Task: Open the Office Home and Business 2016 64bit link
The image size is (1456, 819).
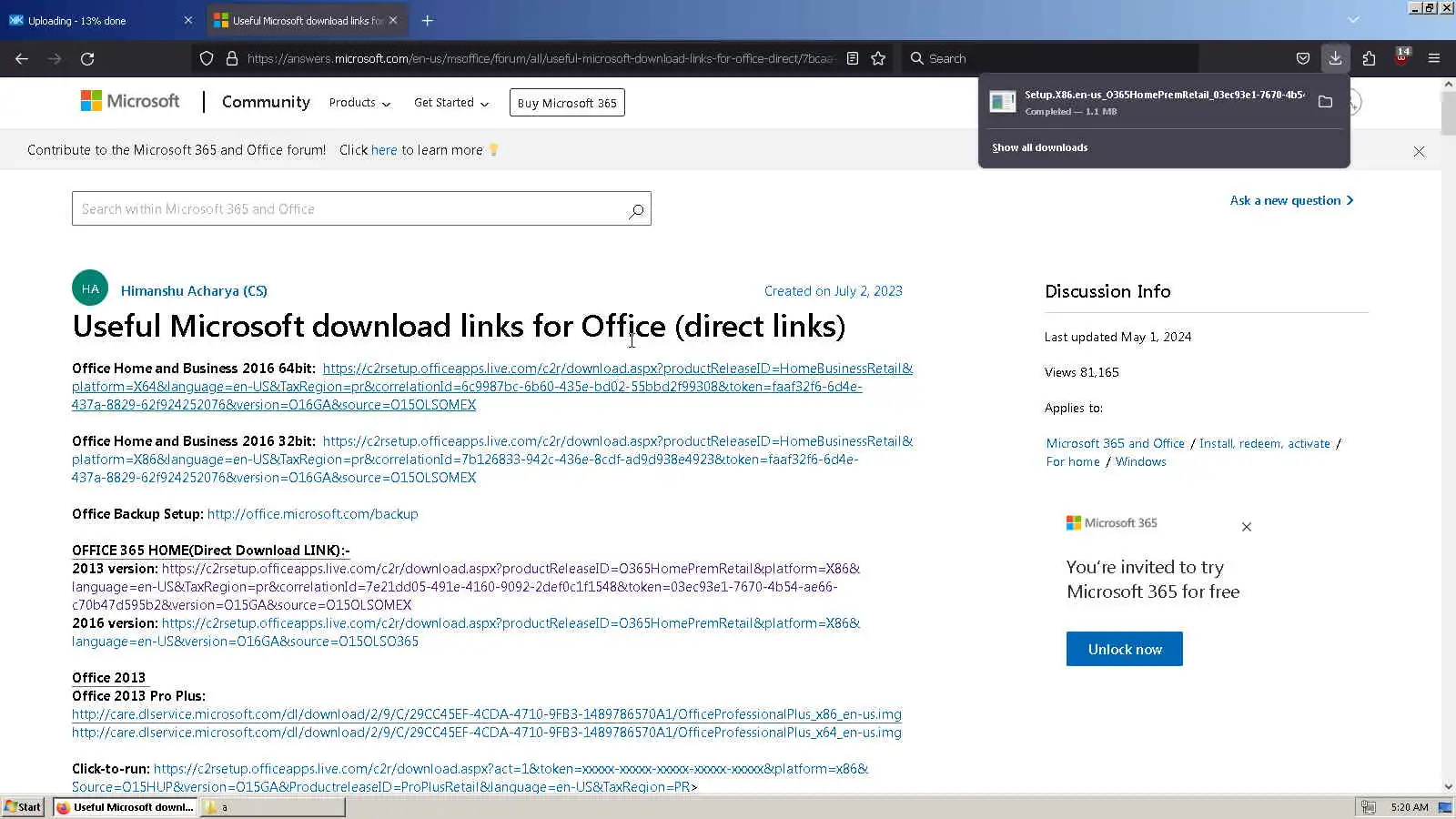Action: (492, 387)
